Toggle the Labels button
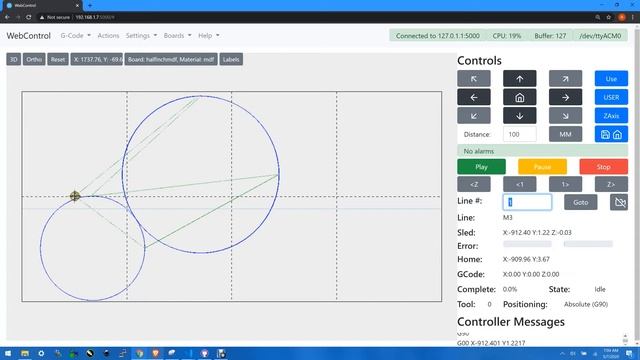This screenshot has width=640, height=360. click(x=231, y=59)
